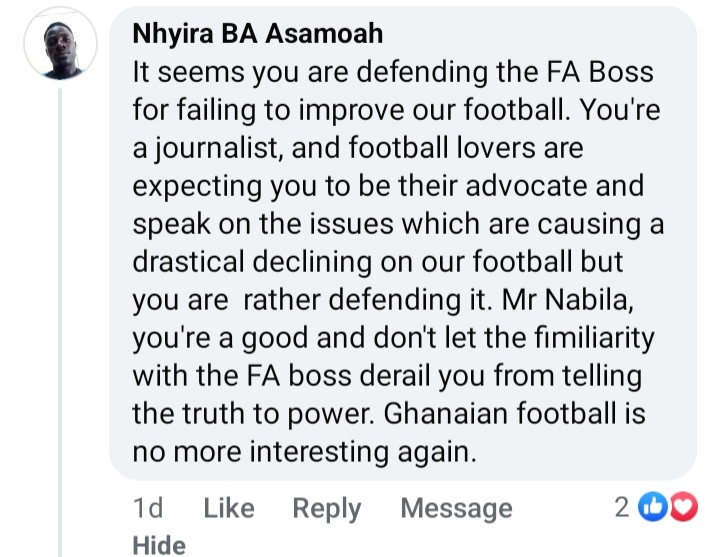This screenshot has width=720, height=557.
Task: Like the comment by Nhyira BA Asamoah
Action: pos(228,508)
